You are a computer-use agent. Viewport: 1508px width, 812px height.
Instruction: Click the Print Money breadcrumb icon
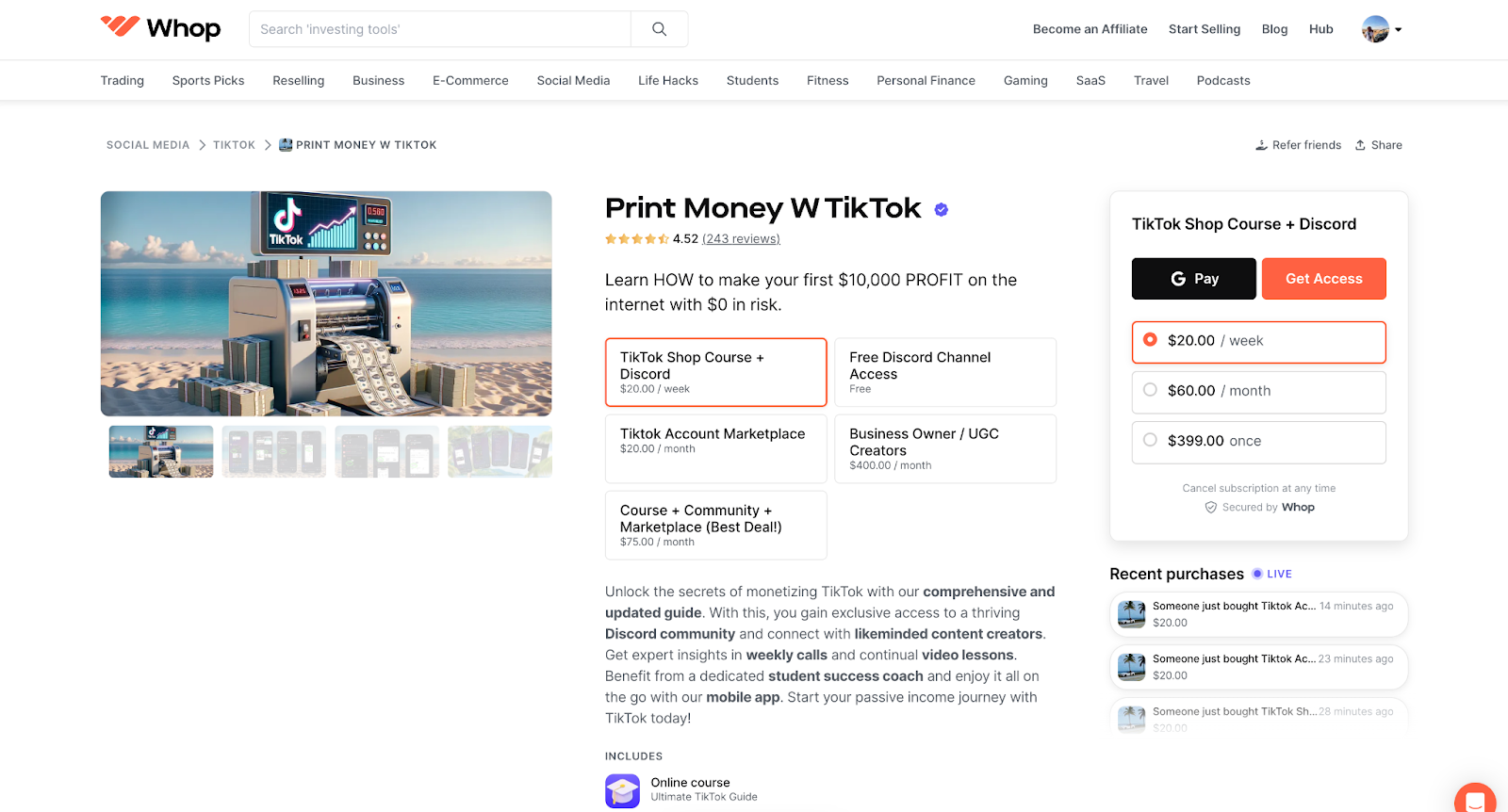(x=286, y=145)
